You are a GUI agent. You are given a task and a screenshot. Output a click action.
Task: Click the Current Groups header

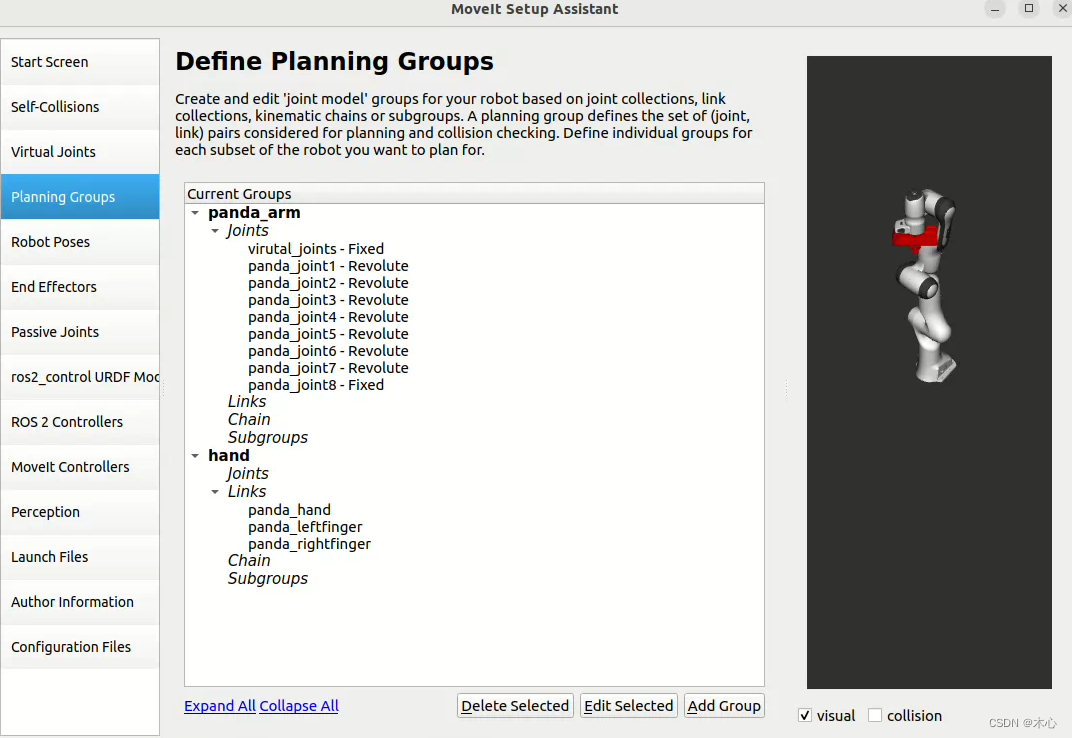point(474,194)
